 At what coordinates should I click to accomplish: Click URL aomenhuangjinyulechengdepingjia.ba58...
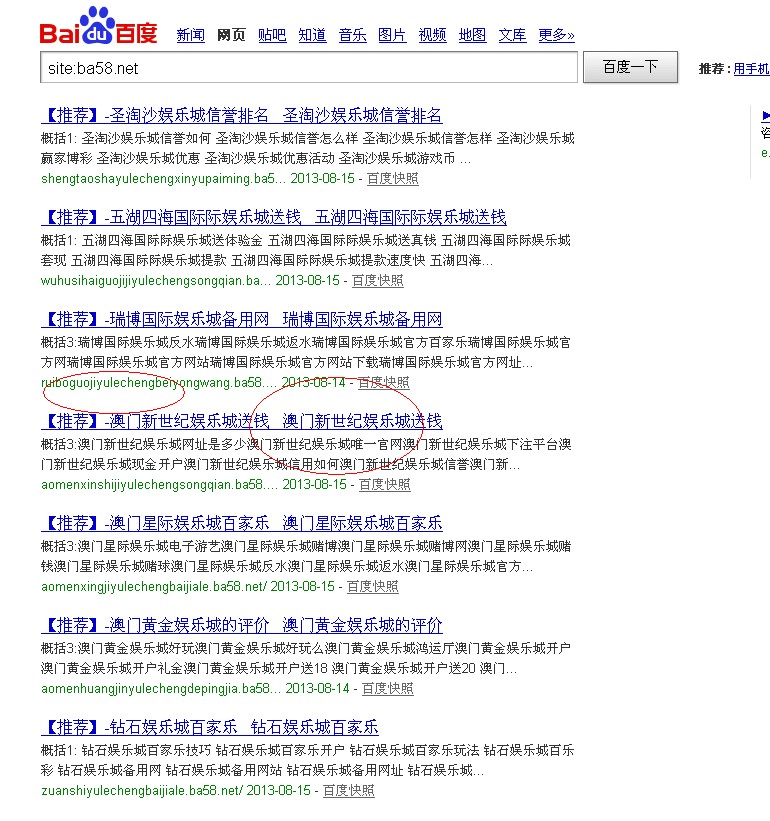click(161, 689)
